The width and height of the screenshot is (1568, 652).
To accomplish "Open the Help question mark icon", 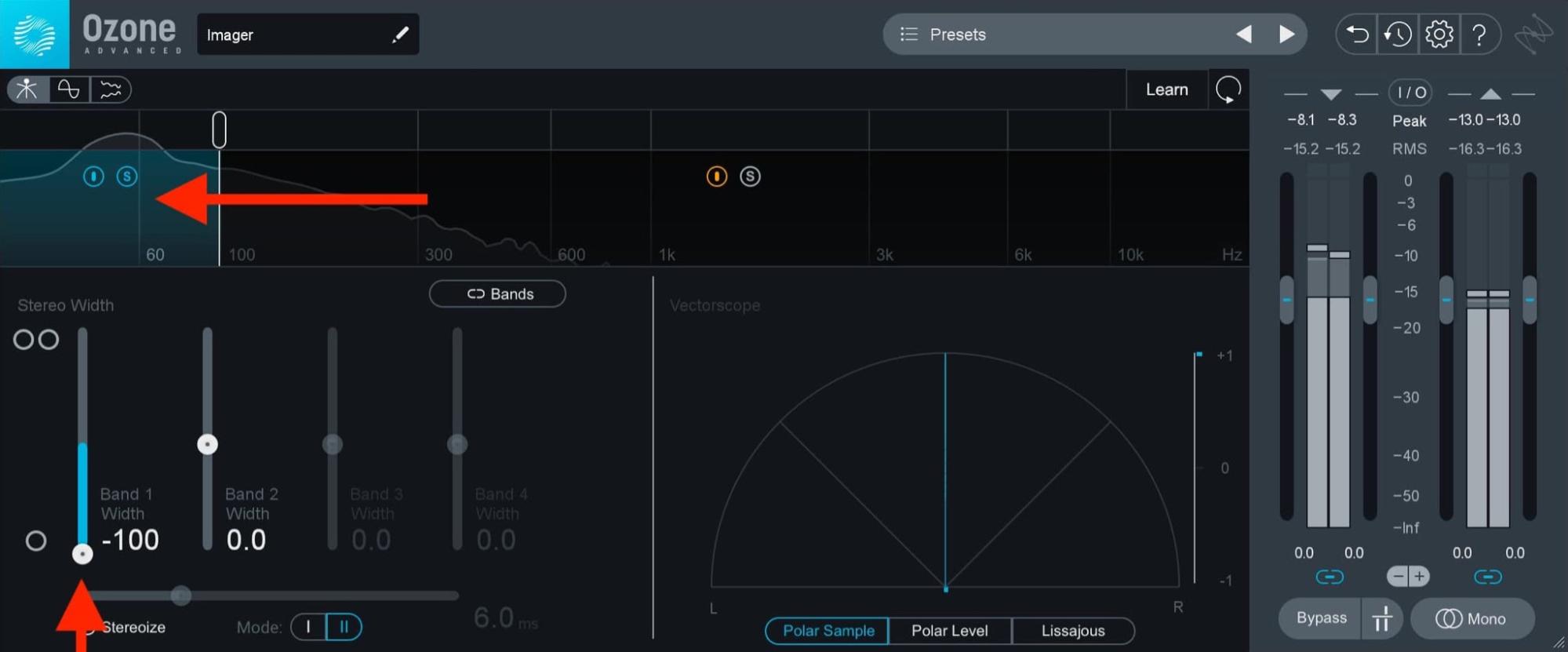I will (1479, 35).
